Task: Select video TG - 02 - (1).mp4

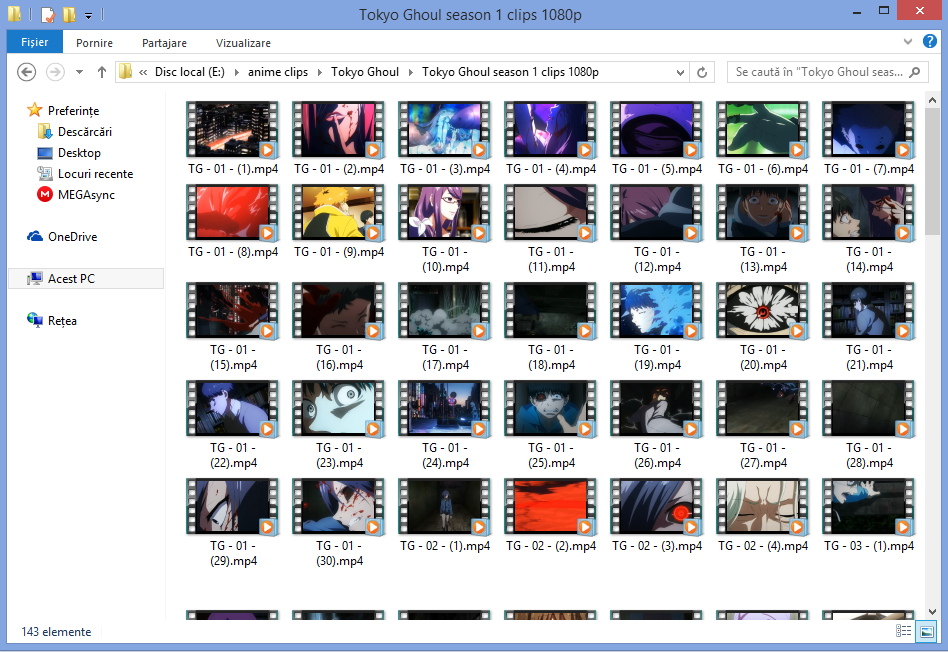Action: (445, 515)
